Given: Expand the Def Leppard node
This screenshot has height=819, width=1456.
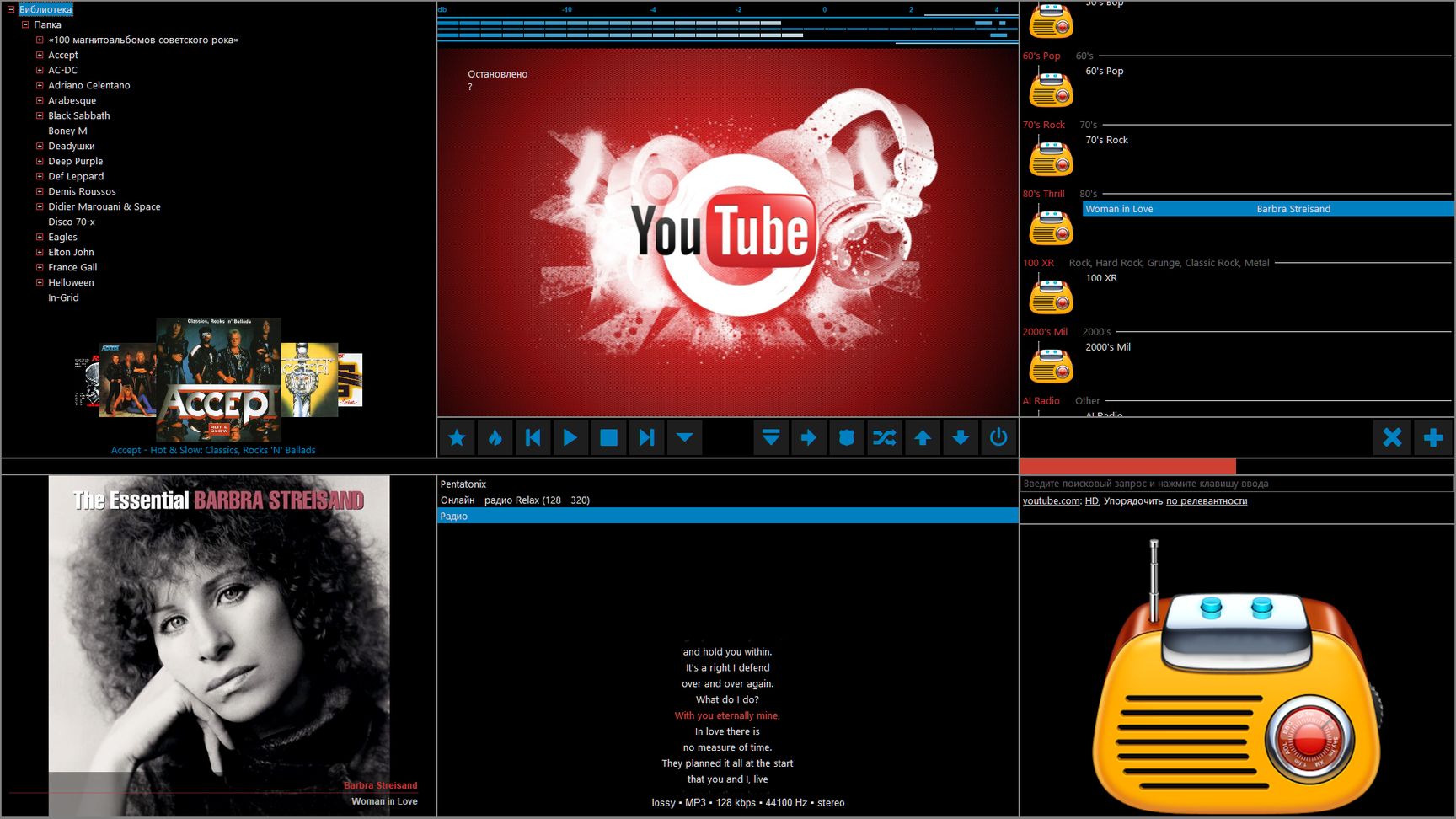Looking at the screenshot, I should 40,176.
